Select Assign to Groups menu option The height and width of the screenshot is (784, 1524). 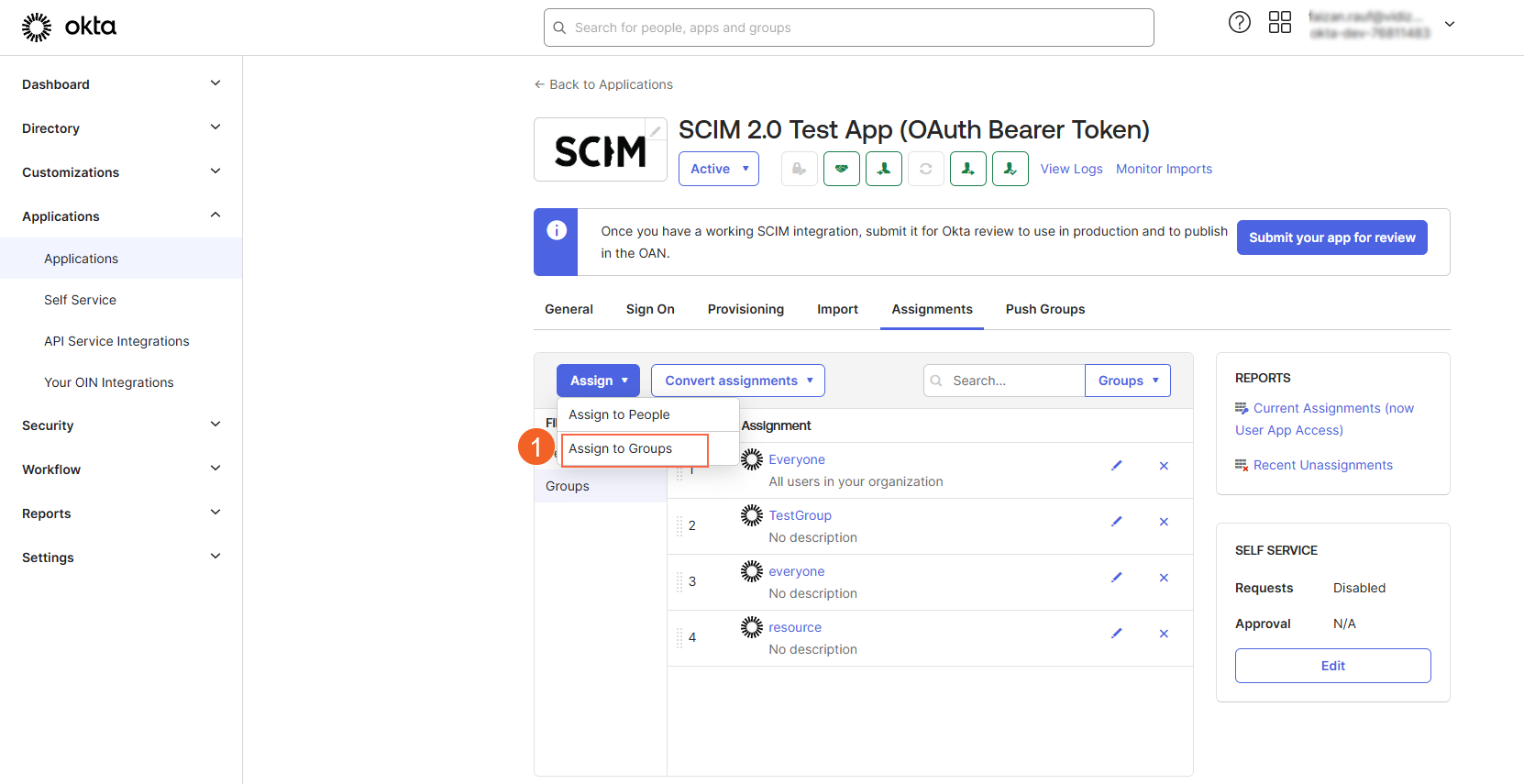click(x=621, y=448)
